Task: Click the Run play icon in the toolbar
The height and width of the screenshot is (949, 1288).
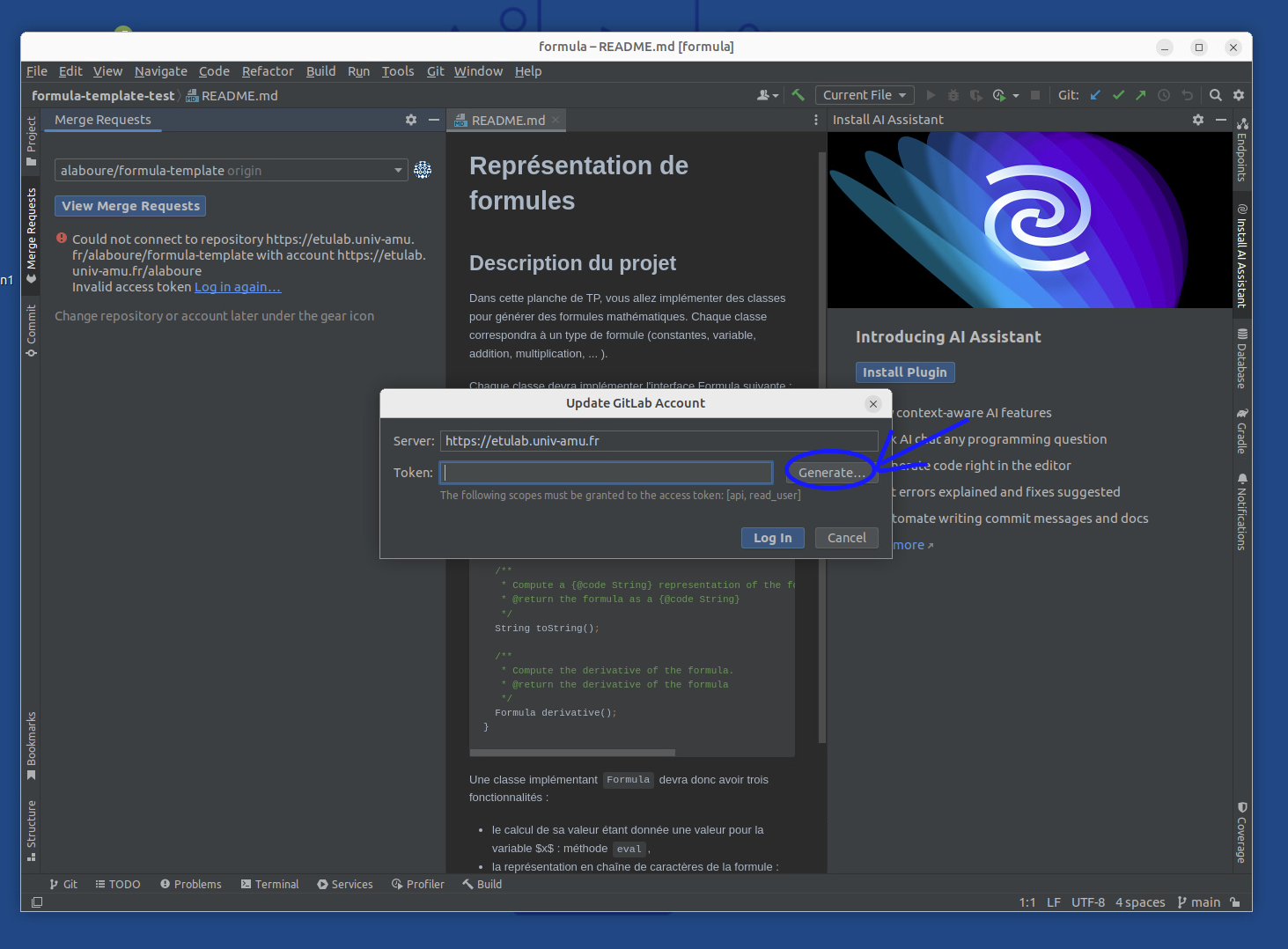Action: coord(931,95)
